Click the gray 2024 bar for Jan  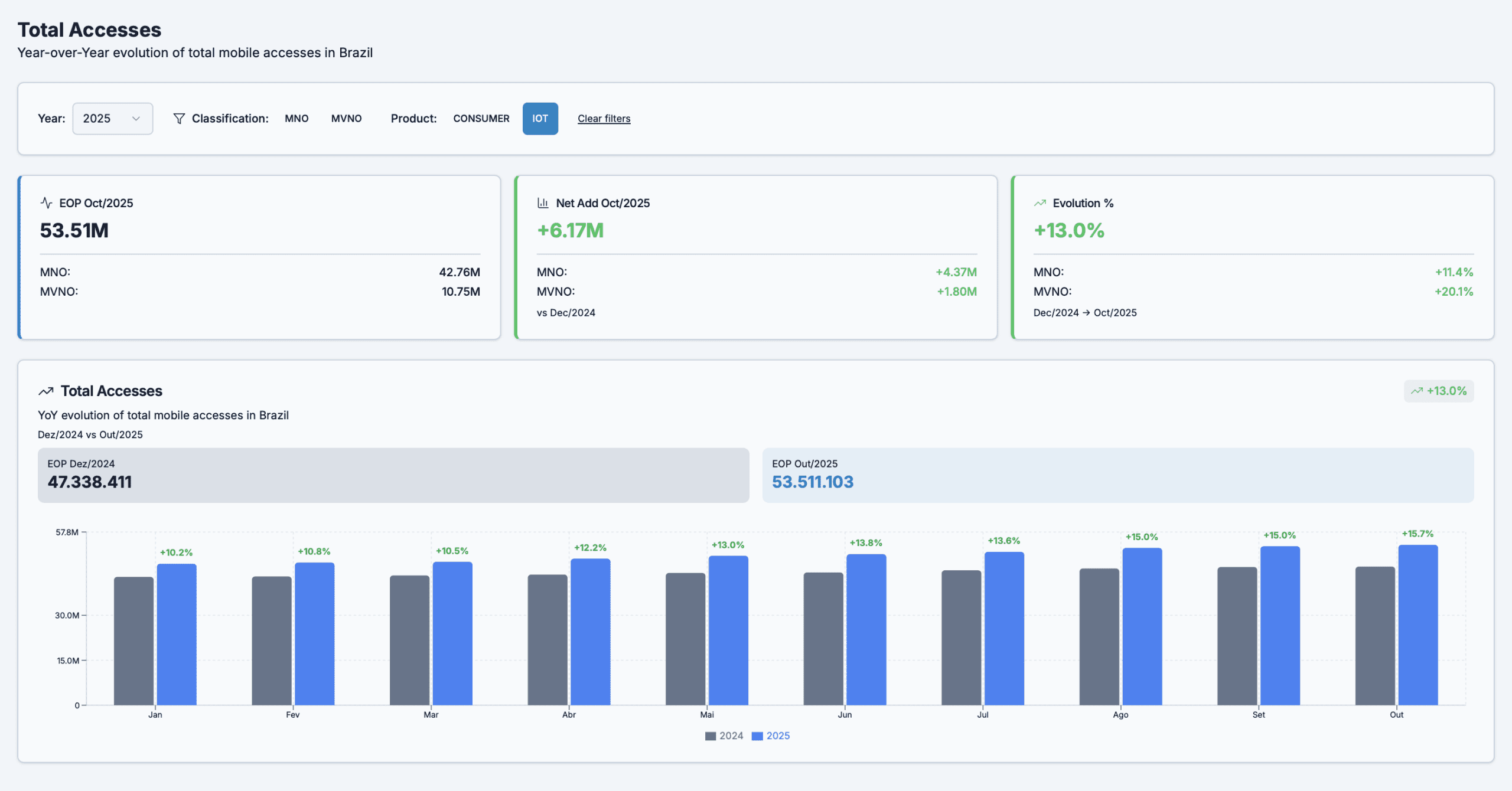click(133, 640)
